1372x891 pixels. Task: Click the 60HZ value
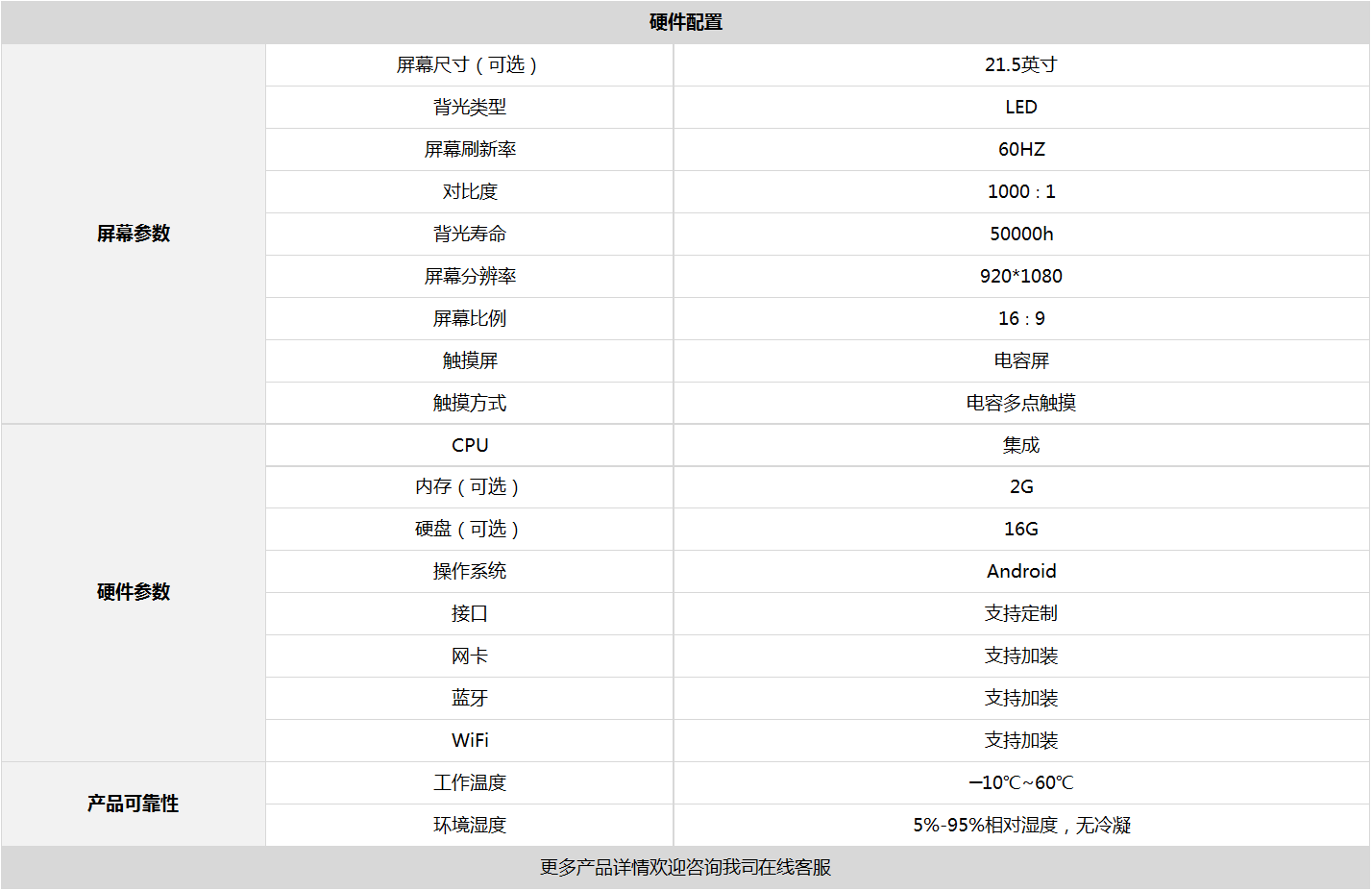[1021, 149]
